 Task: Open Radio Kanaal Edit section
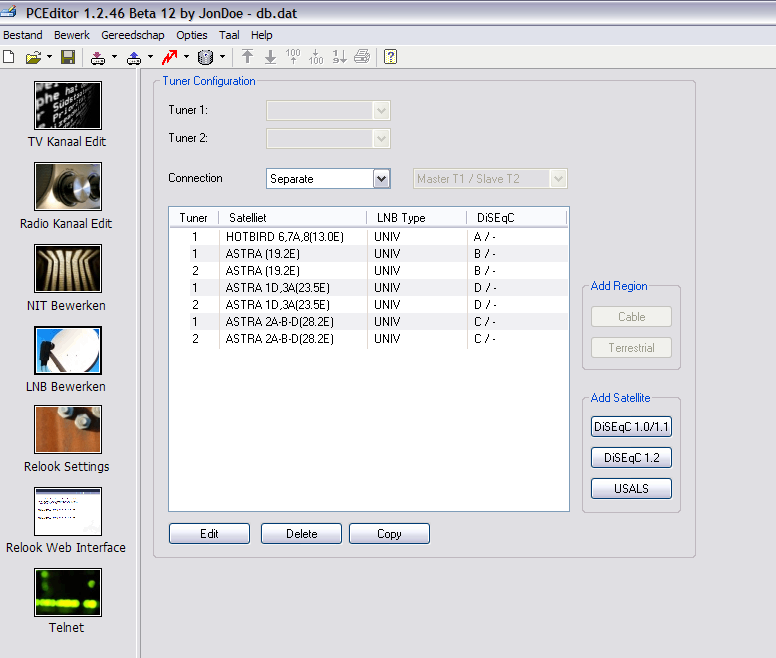tap(67, 196)
